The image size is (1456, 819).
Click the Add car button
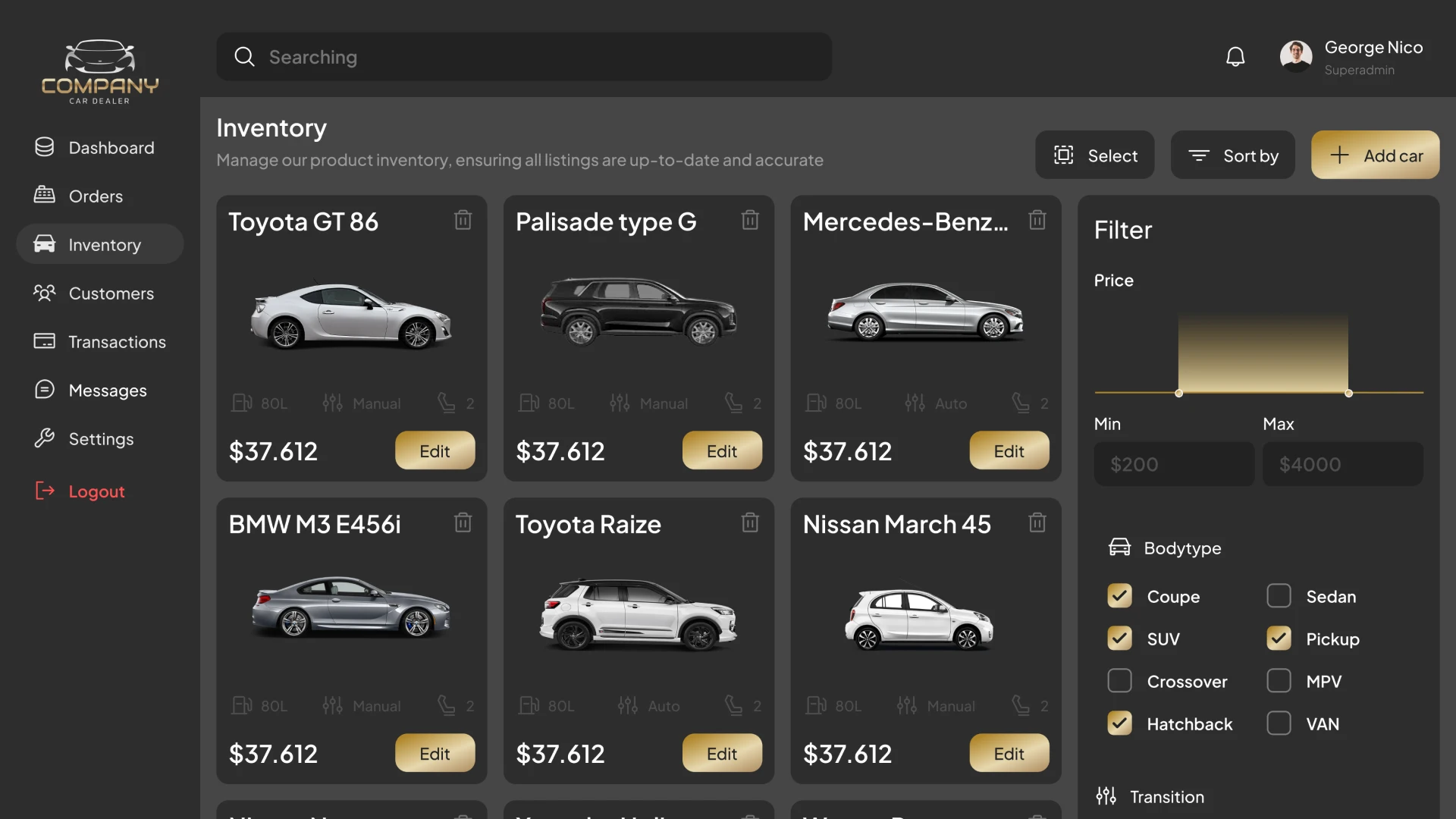pos(1375,155)
